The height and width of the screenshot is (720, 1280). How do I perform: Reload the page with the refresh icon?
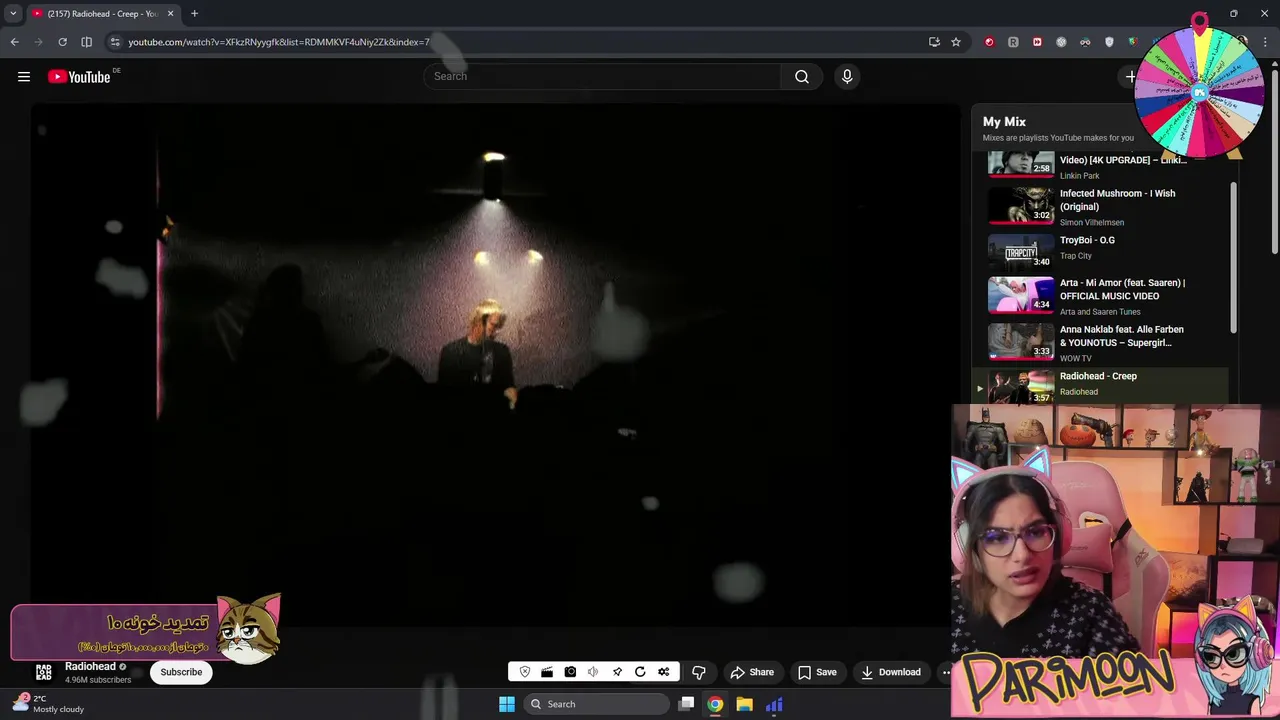point(62,42)
